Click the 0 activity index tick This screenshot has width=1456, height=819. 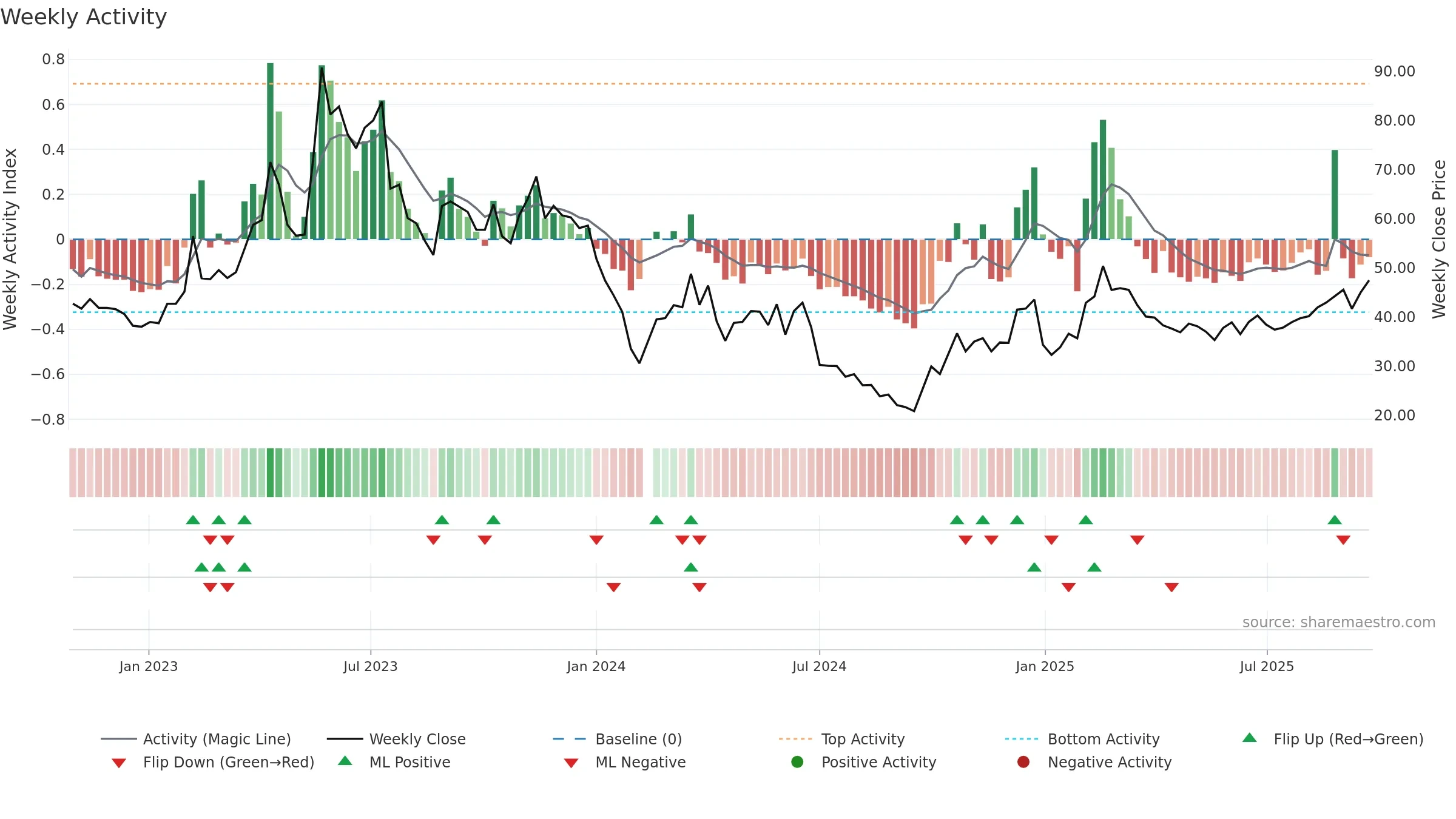point(60,240)
